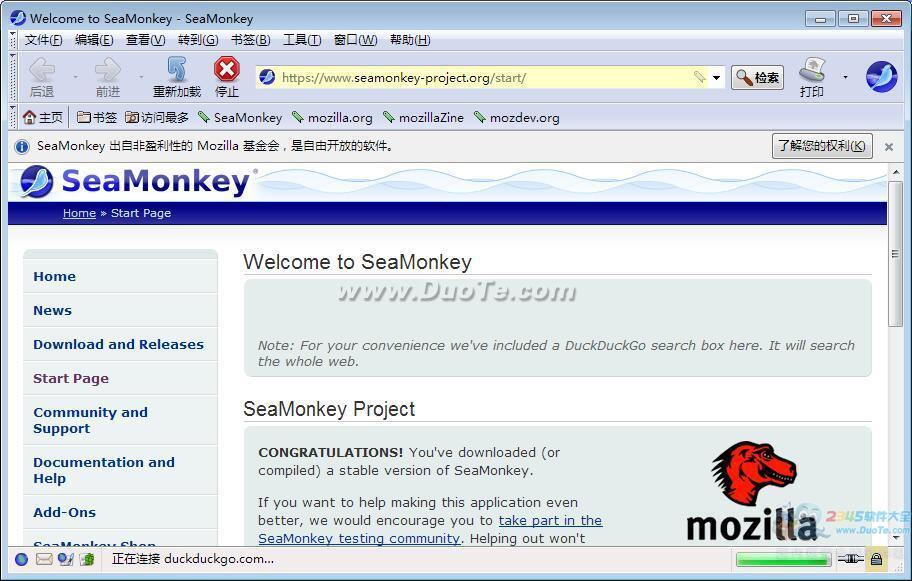Open the 窗口(W) menu
912x581 pixels.
click(x=355, y=40)
